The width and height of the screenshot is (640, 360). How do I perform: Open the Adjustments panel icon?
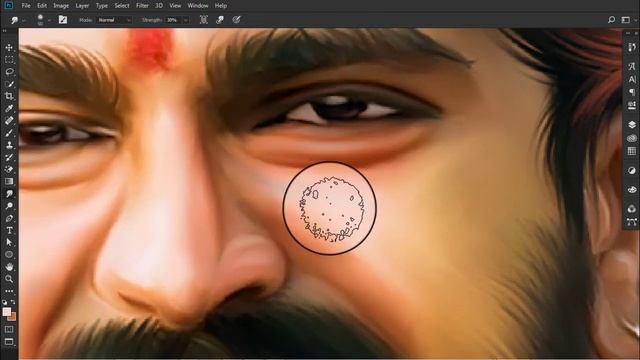(x=631, y=171)
